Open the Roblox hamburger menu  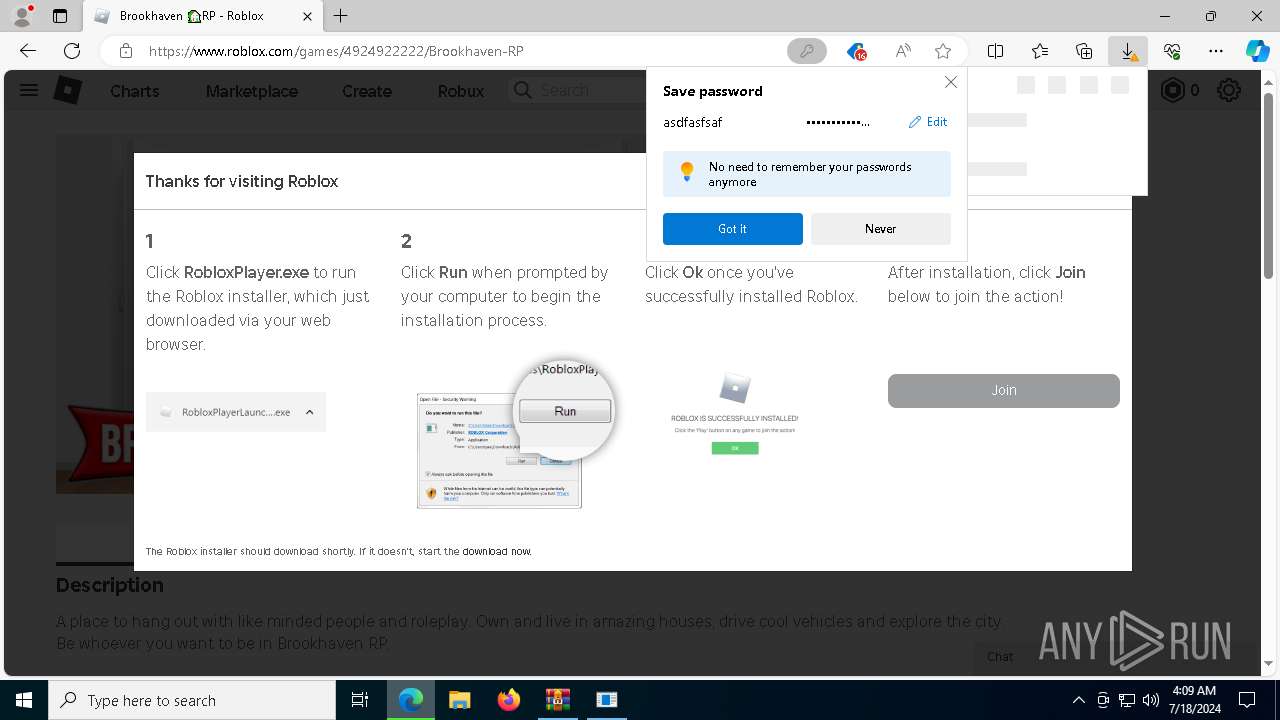(29, 90)
